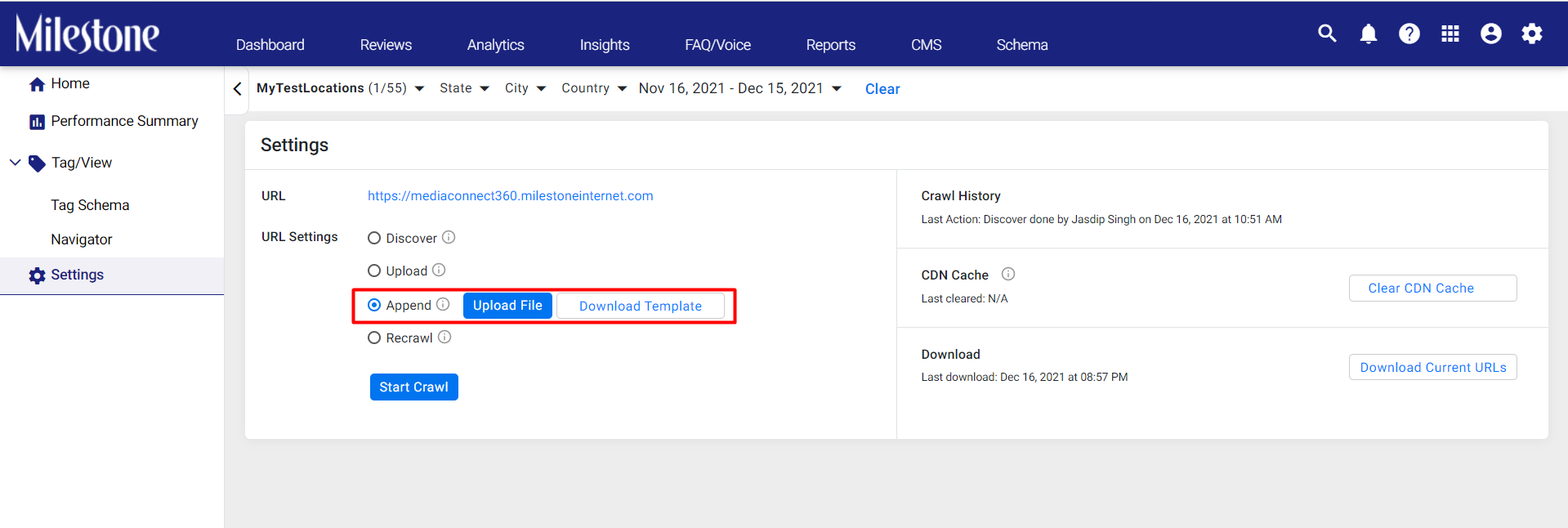This screenshot has width=1568, height=528.
Task: Open the City filter dropdown
Action: [525, 88]
